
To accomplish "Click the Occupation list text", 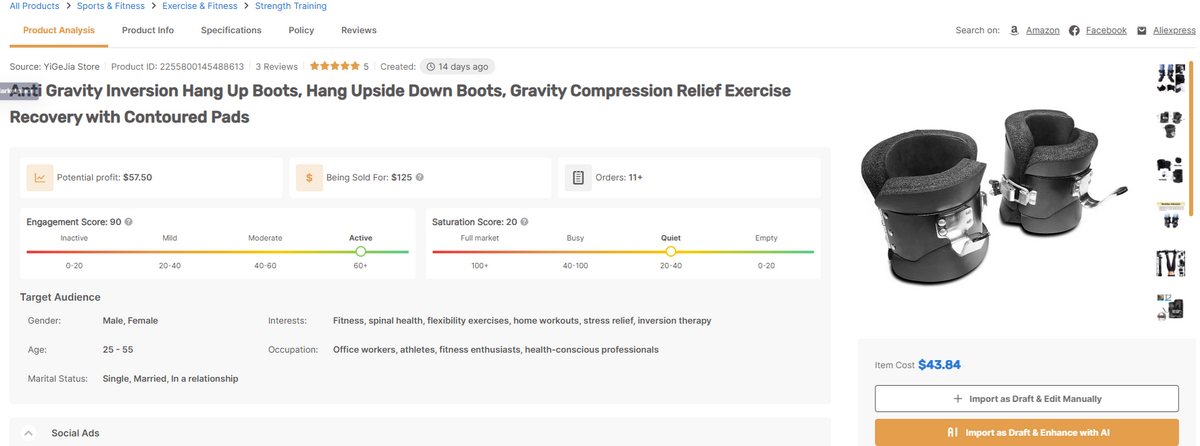I will [496, 350].
